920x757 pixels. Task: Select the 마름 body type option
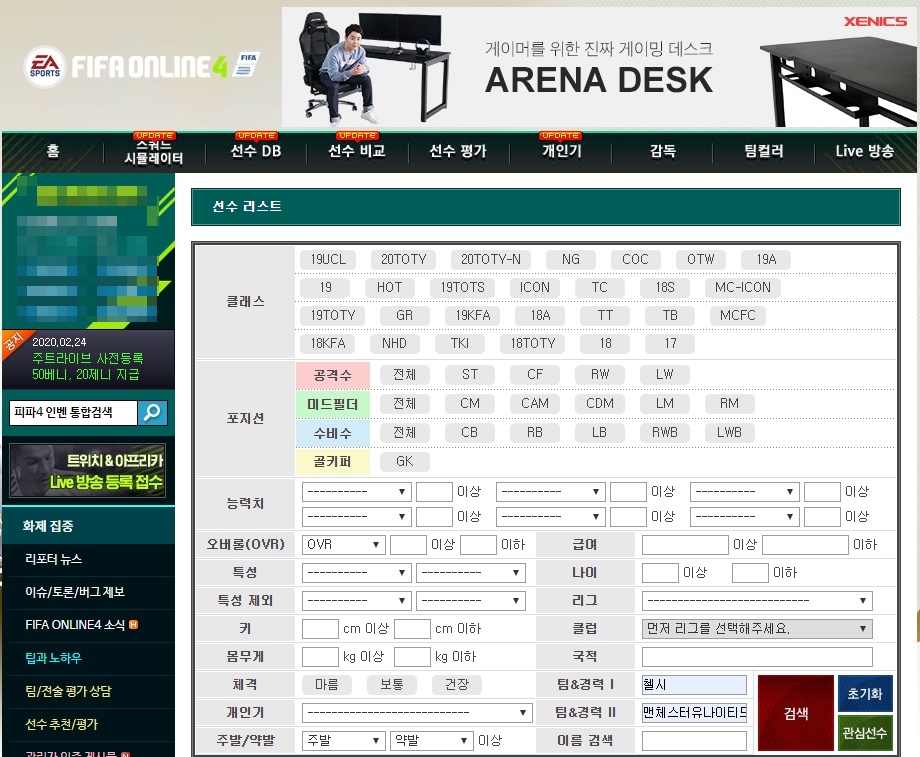coord(327,685)
